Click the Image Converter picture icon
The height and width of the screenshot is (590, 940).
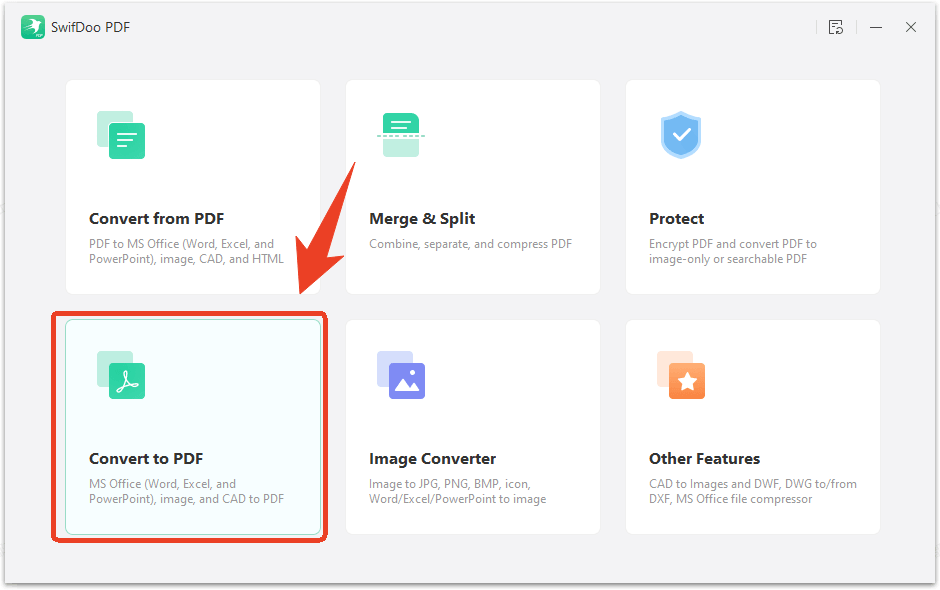point(401,375)
